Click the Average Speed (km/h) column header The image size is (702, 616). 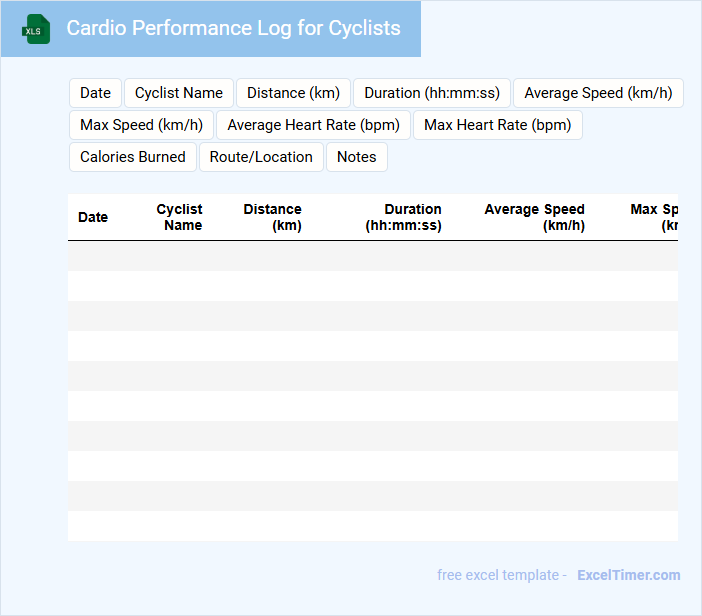pyautogui.click(x=535, y=217)
